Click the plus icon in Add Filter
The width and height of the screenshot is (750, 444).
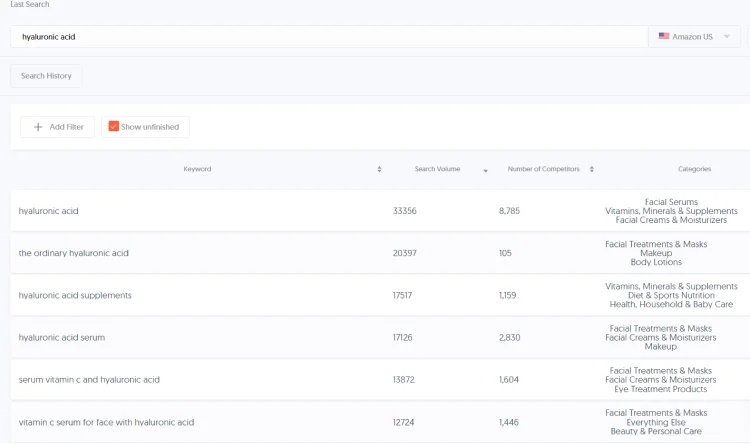coord(38,127)
